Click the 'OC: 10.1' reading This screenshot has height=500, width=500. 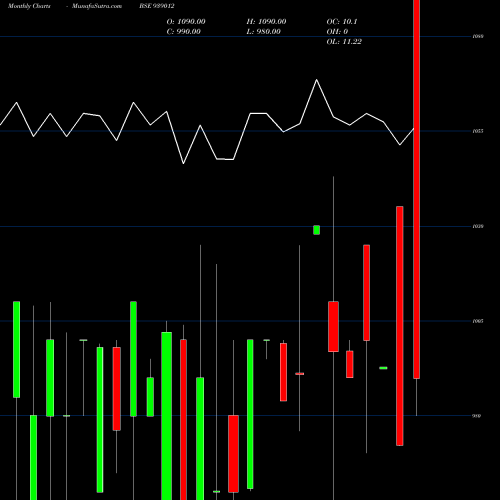click(x=342, y=22)
